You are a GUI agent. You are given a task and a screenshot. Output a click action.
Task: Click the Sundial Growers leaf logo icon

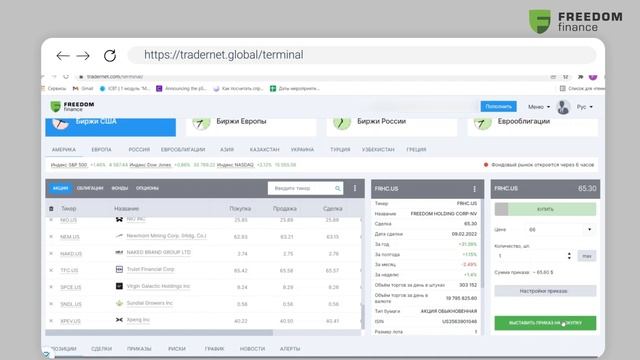point(119,303)
